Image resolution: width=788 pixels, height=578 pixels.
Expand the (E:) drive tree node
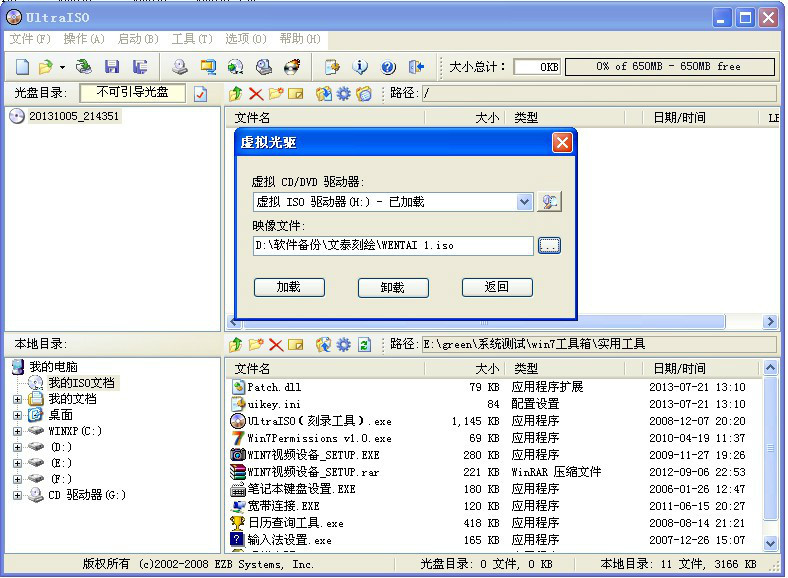(x=18, y=464)
